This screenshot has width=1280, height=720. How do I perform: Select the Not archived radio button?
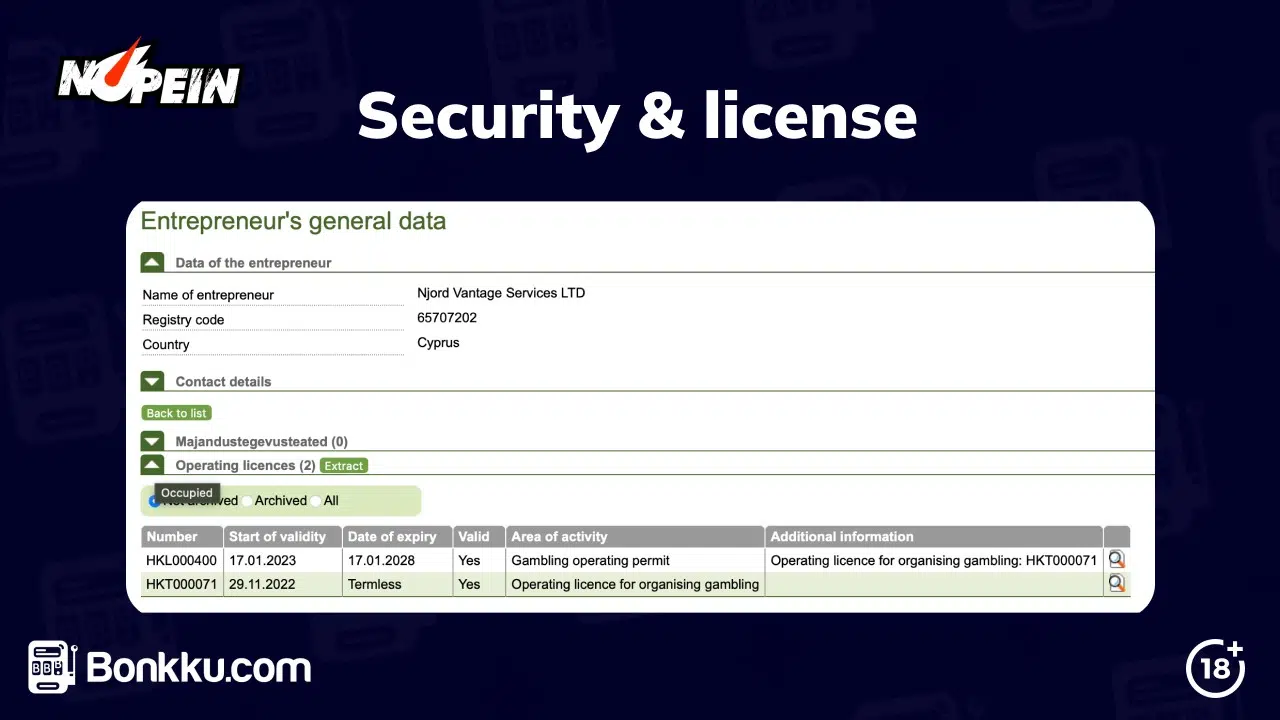pyautogui.click(x=153, y=500)
